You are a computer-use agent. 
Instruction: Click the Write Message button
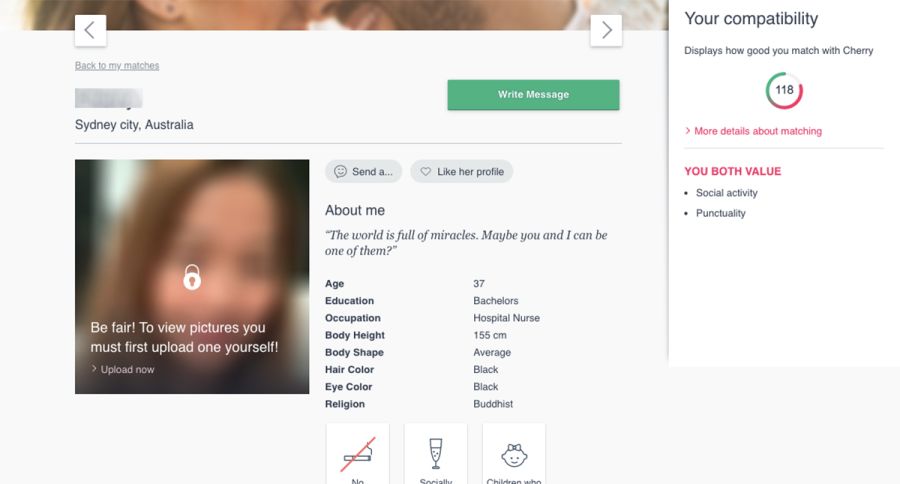tap(533, 95)
